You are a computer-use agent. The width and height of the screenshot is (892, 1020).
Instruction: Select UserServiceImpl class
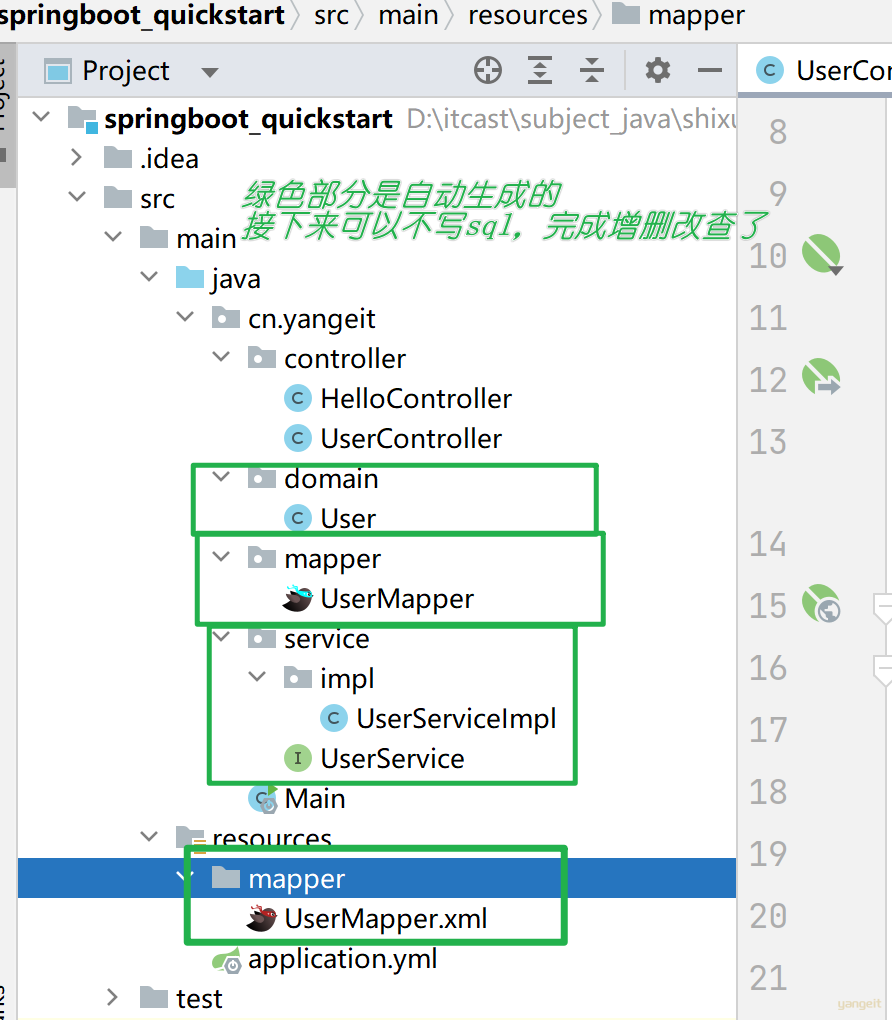point(456,719)
